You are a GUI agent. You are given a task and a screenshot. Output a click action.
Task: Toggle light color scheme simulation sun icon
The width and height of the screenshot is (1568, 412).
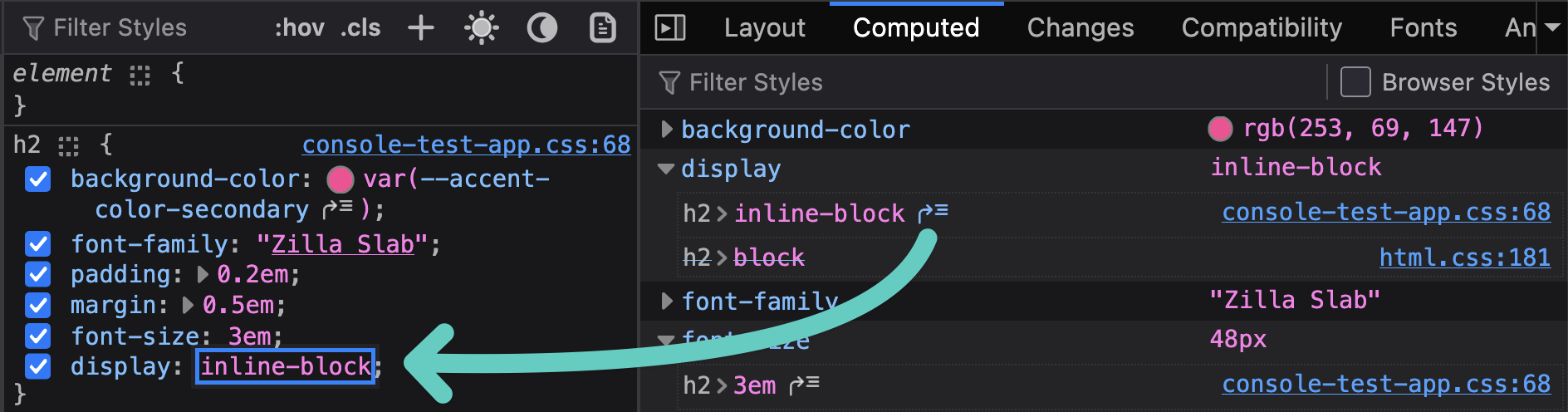click(482, 28)
